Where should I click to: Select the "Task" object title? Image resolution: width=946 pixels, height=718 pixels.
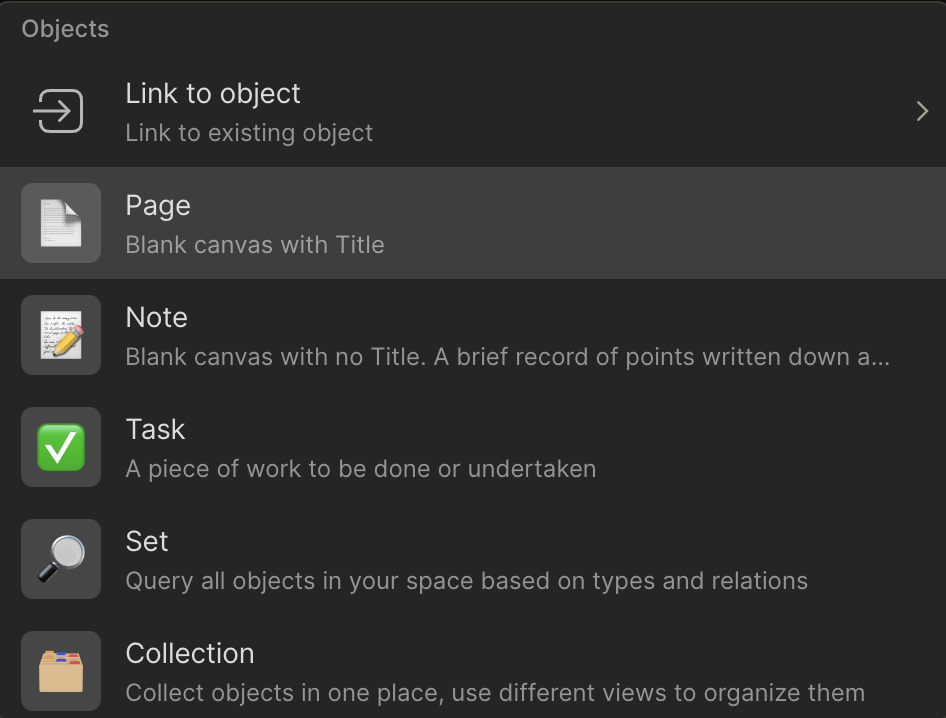155,430
